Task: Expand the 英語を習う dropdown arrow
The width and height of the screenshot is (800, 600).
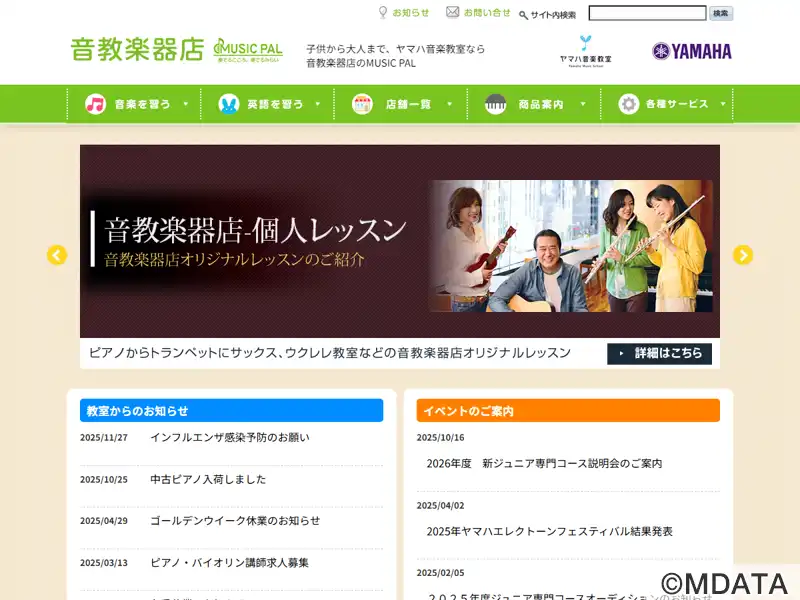Action: (318, 104)
